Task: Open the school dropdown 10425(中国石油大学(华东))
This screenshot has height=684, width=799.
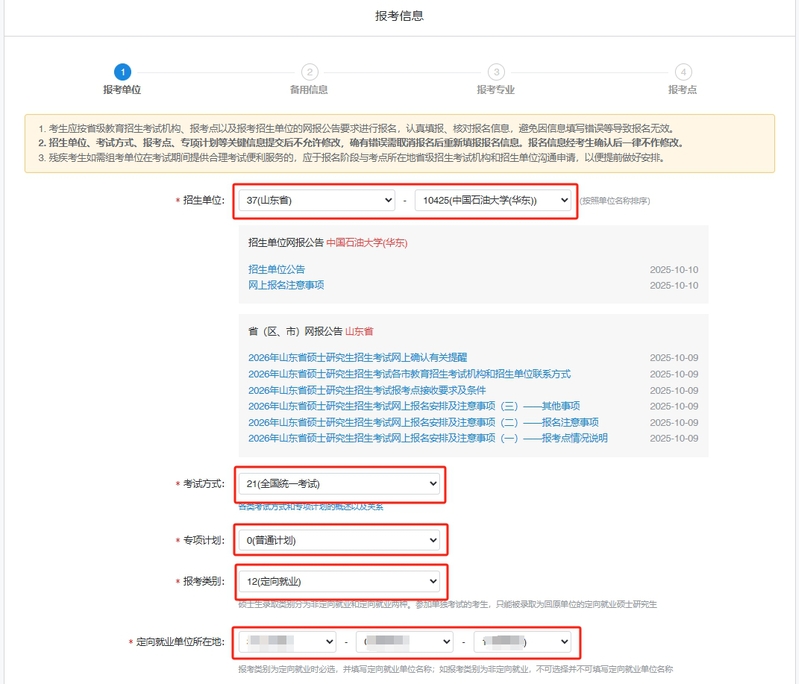Action: point(493,201)
